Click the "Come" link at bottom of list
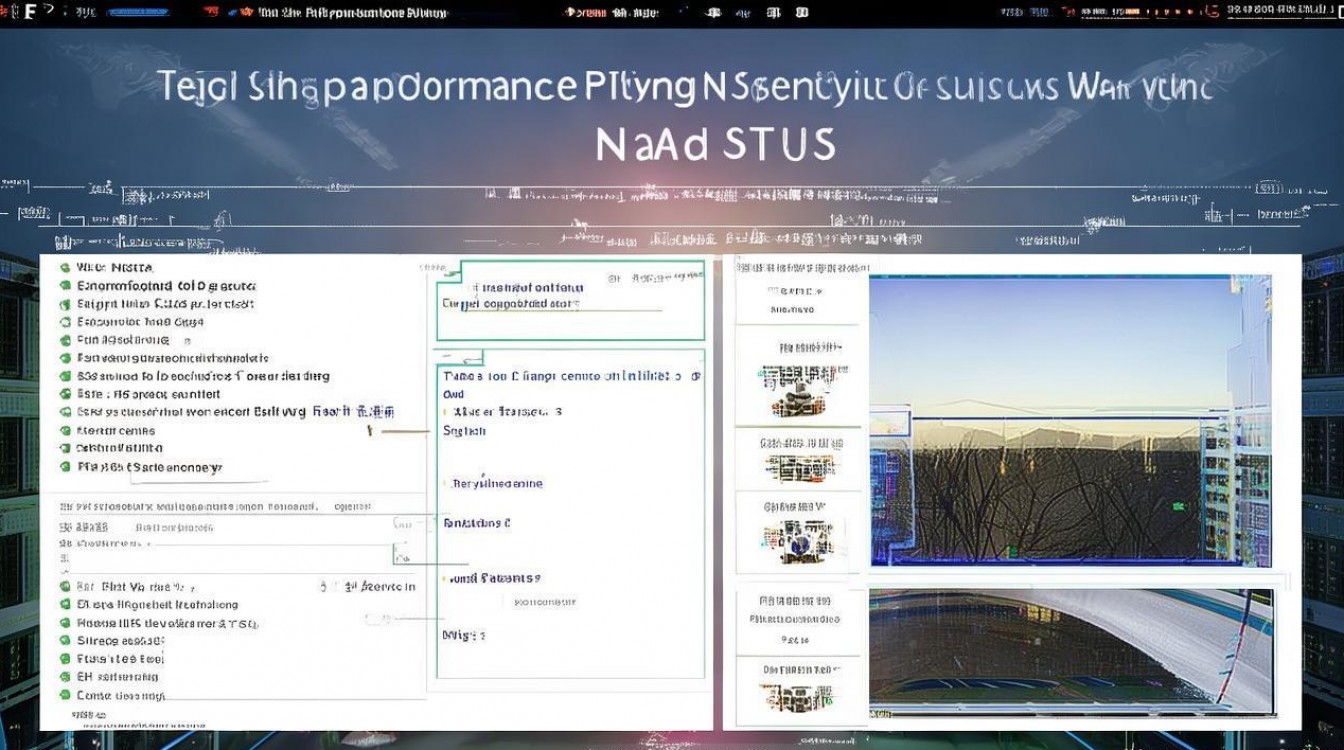 tap(120, 695)
